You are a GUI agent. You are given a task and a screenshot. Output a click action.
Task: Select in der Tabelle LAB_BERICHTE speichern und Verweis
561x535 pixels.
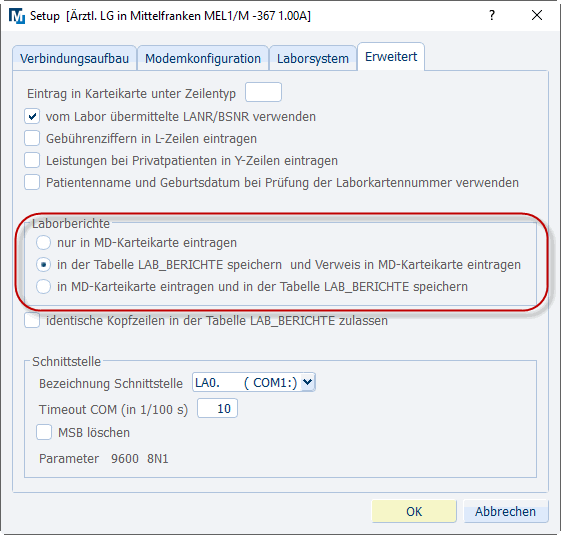(x=43, y=264)
